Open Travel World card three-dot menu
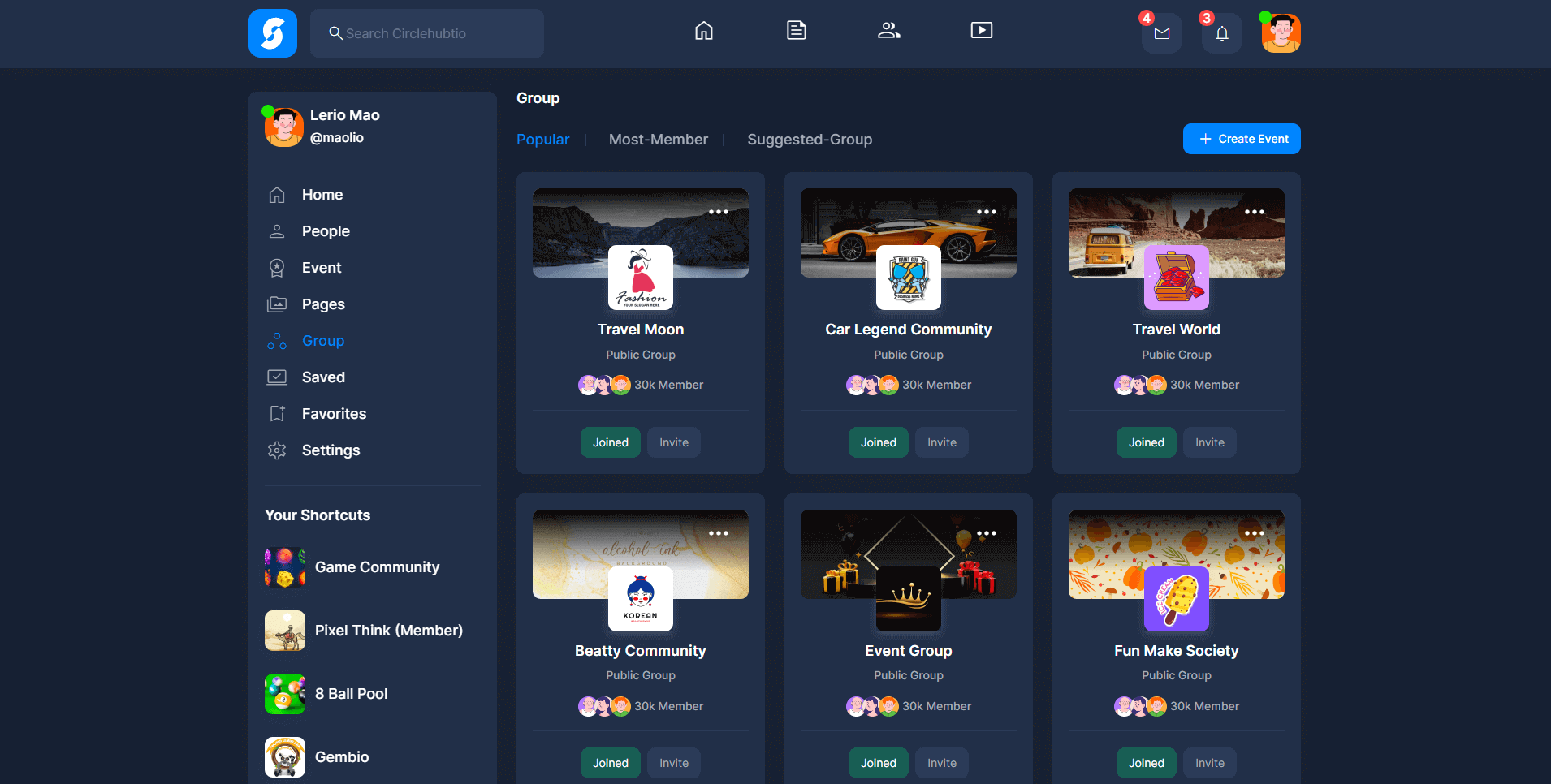Screen dimensions: 1551x784 tap(1255, 212)
